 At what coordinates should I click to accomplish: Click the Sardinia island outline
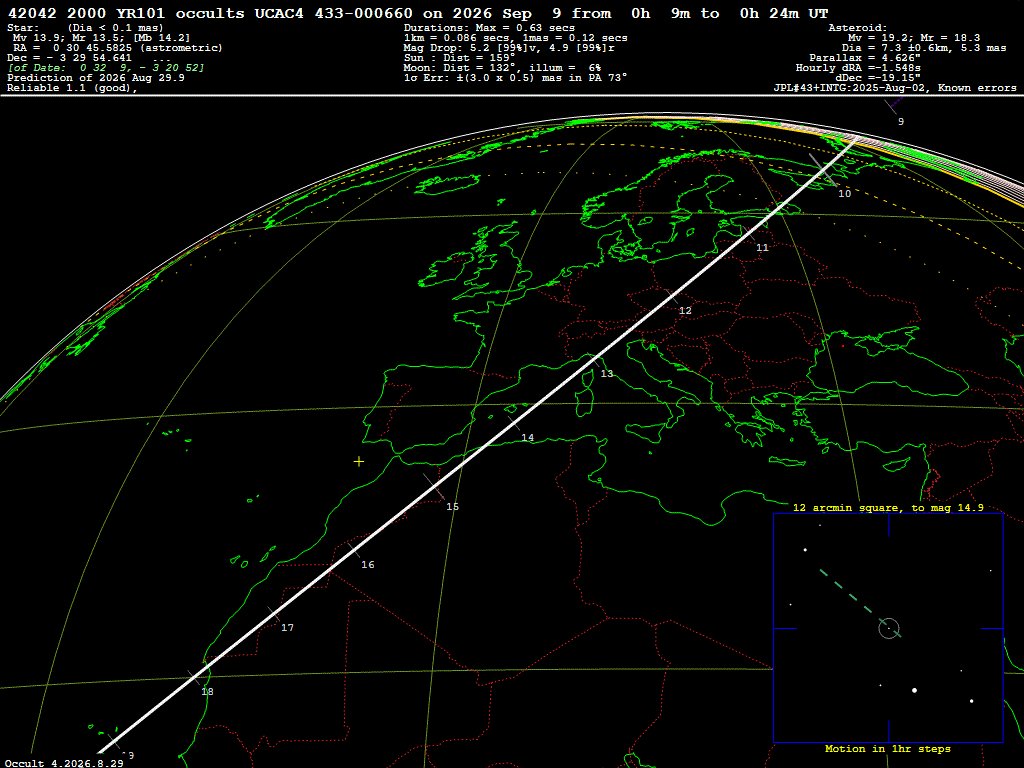[586, 402]
